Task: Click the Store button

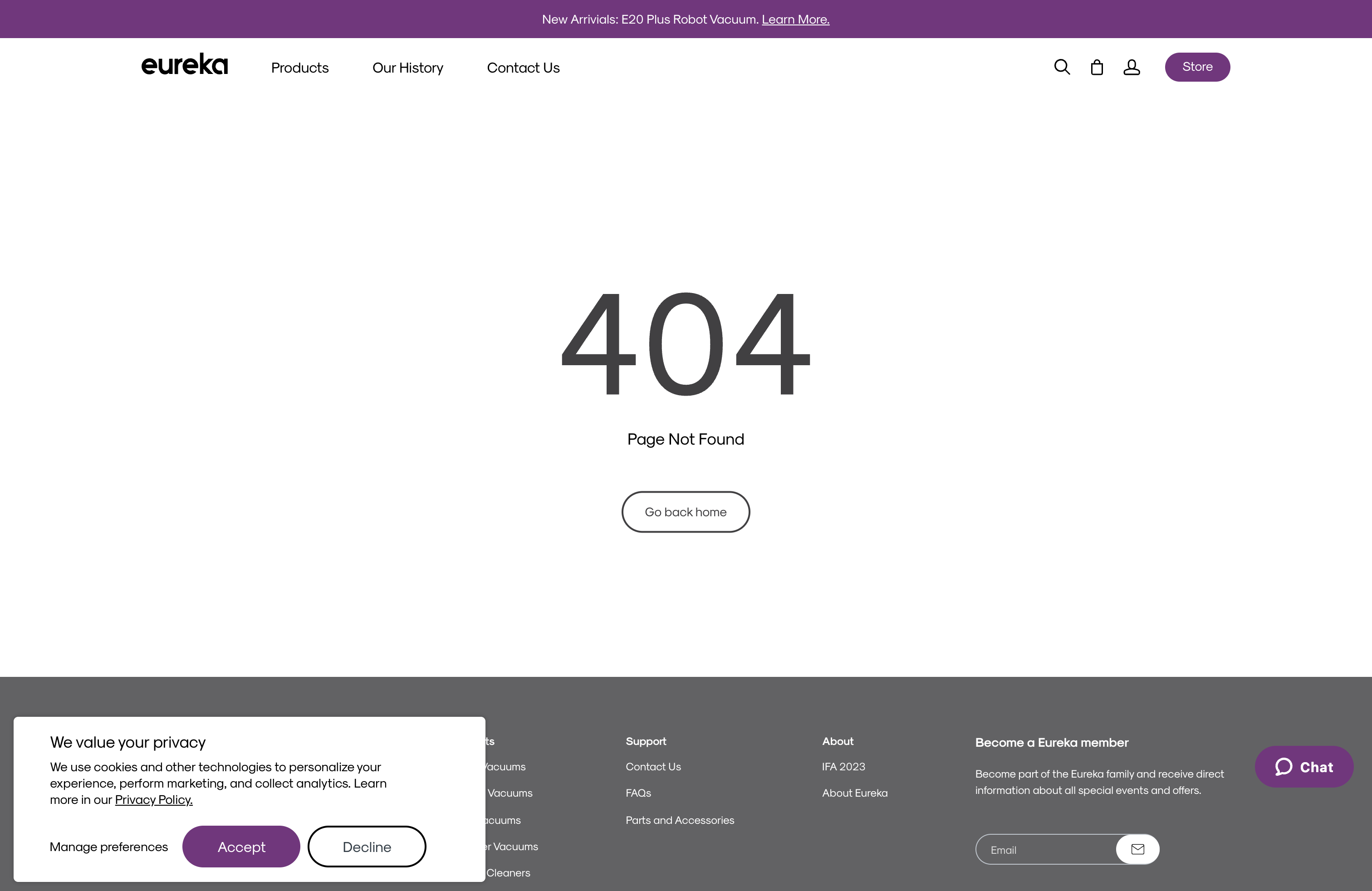Action: tap(1197, 67)
